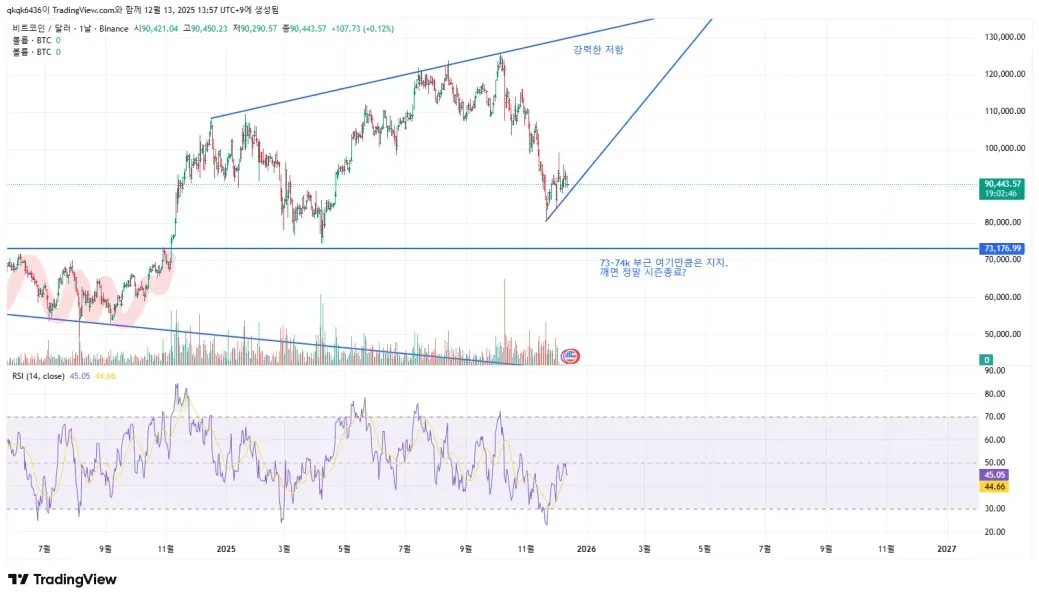Click the countdown timer 19:02:46 under price tag

(x=1001, y=194)
